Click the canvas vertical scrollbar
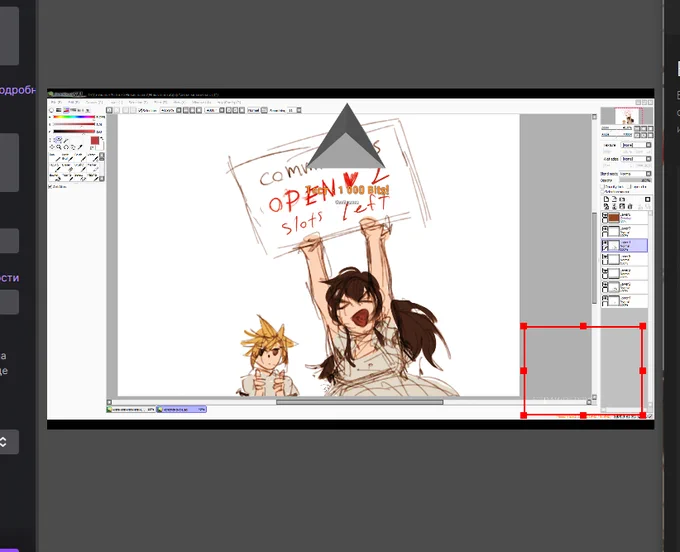 pyautogui.click(x=594, y=257)
